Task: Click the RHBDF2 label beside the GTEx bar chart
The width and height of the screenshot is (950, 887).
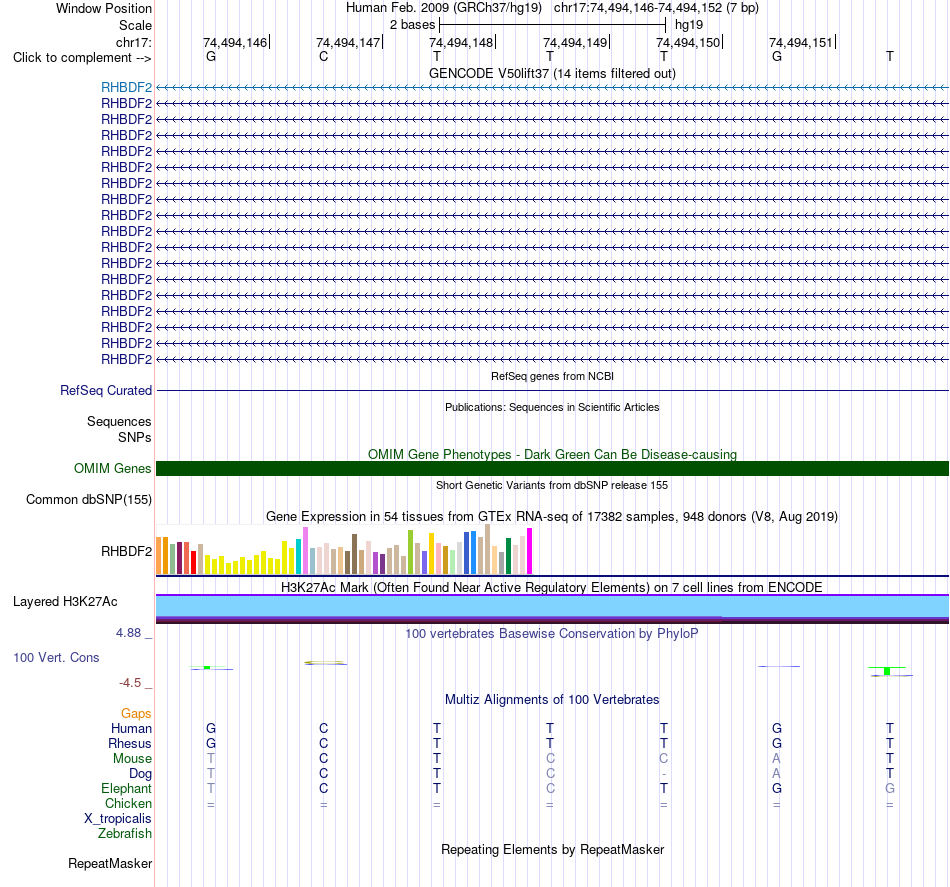Action: [126, 551]
